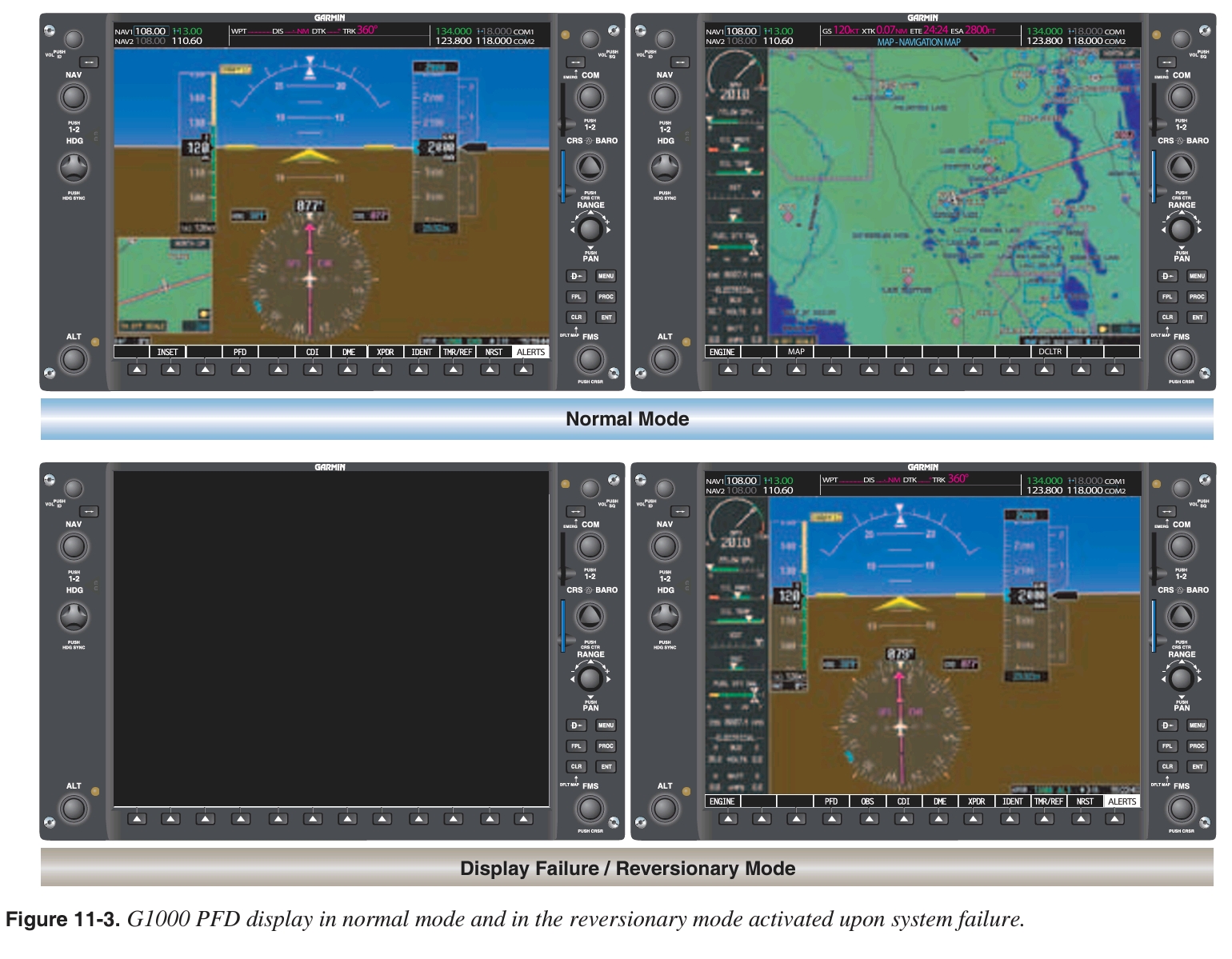Click arrow key beneath ALERTS on reversionary-mode display
The height and width of the screenshot is (959, 1232).
click(x=1114, y=819)
